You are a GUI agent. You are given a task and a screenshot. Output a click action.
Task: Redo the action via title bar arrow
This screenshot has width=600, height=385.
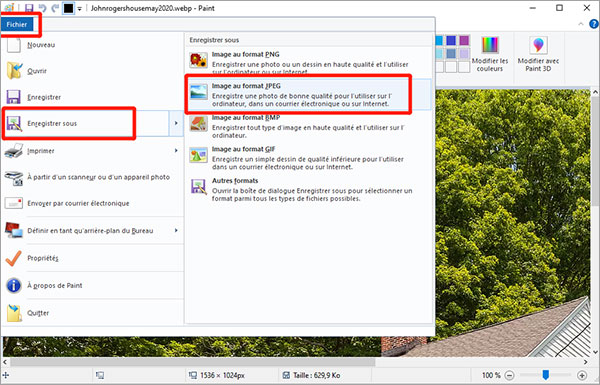55,8
